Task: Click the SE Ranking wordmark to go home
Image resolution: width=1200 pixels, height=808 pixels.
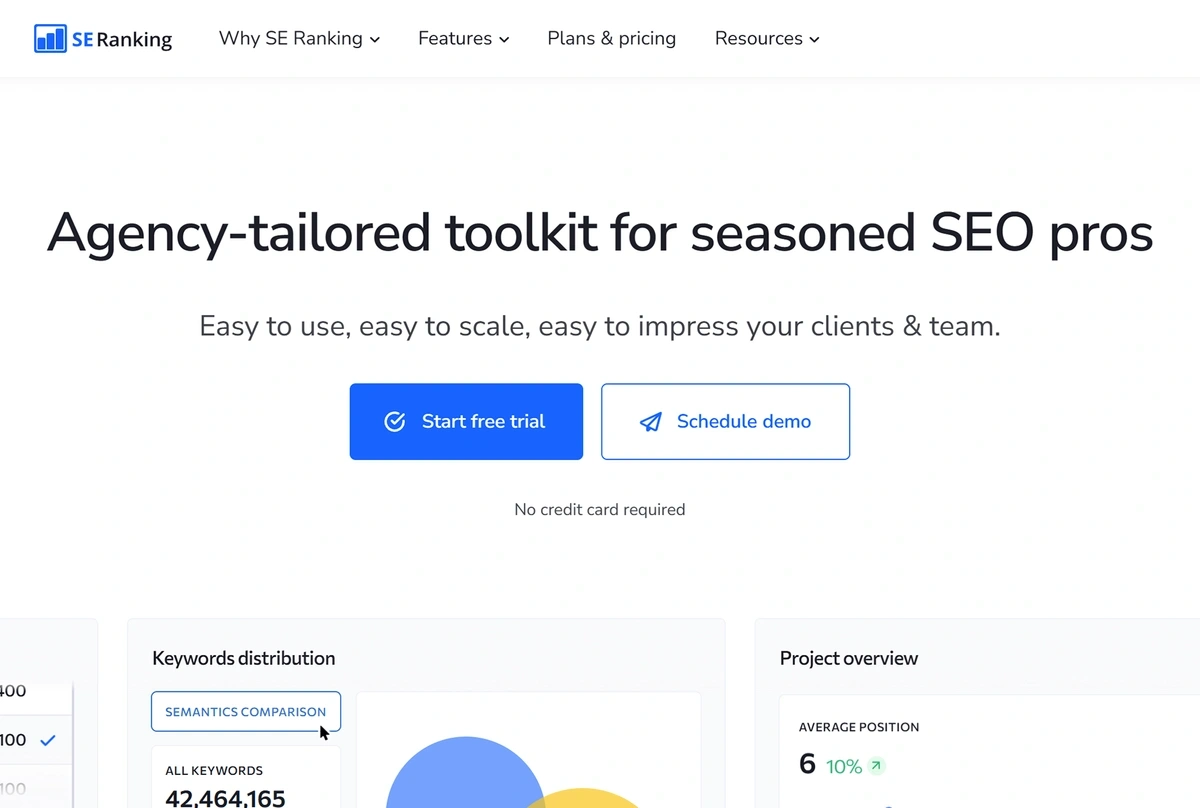Action: pyautogui.click(x=122, y=39)
